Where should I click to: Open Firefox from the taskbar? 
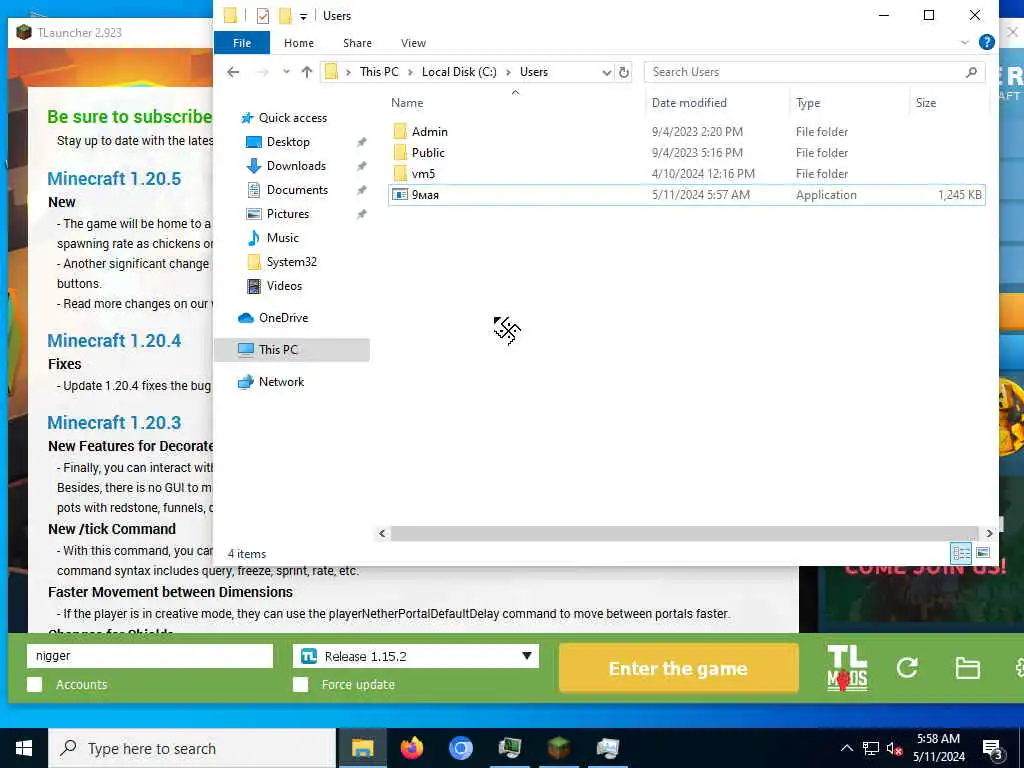click(411, 748)
